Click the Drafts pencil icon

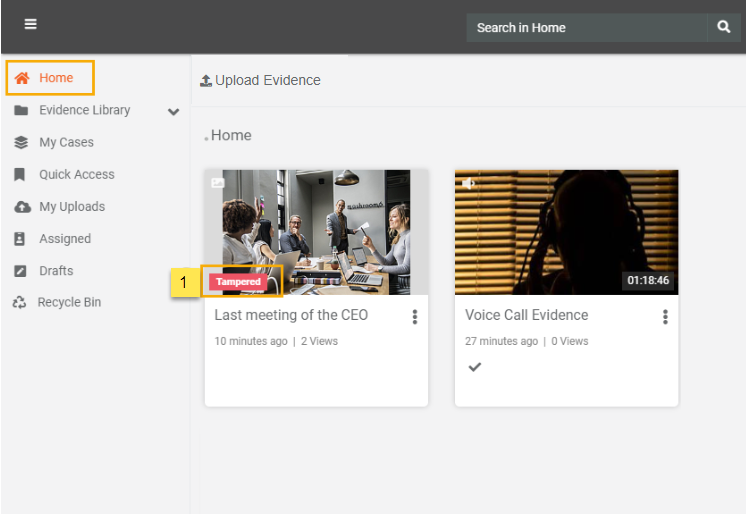20,271
